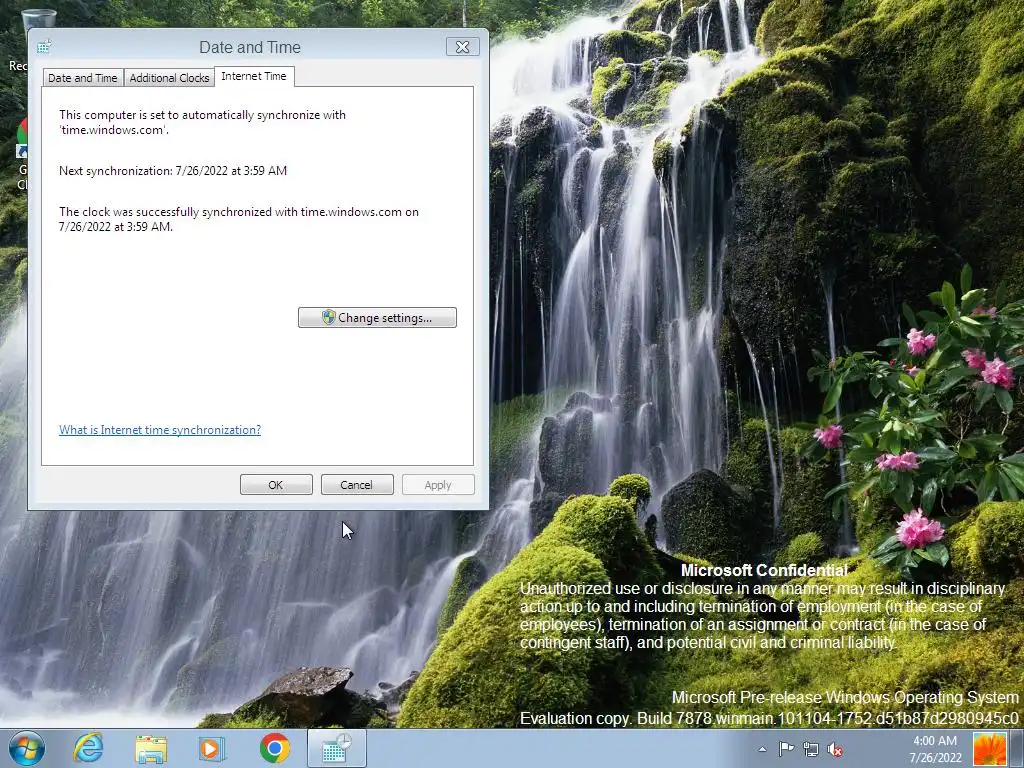
Task: Launch Google Chrome from the taskbar
Action: click(274, 748)
